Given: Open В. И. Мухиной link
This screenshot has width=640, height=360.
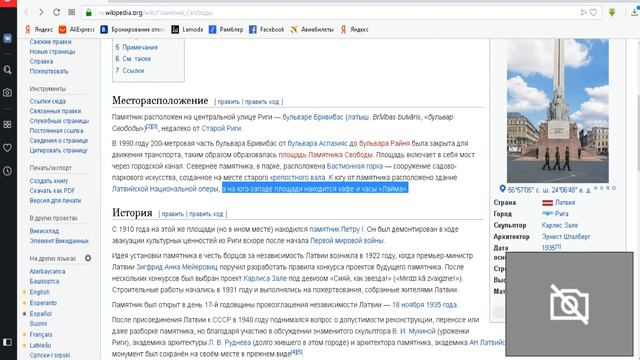Looking at the screenshot, I should 413,331.
